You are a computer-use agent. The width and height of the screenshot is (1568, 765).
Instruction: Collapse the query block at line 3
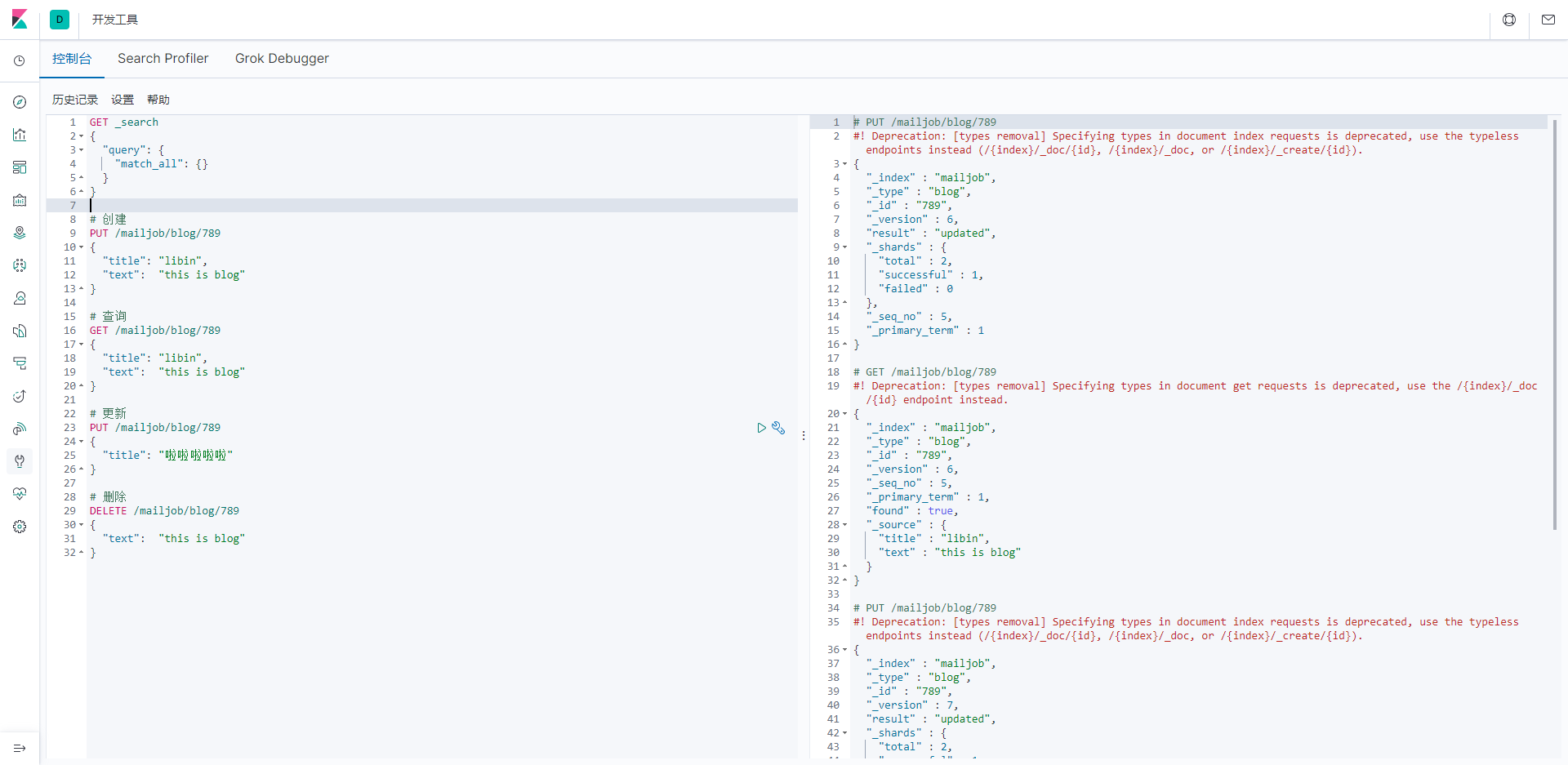tap(81, 150)
